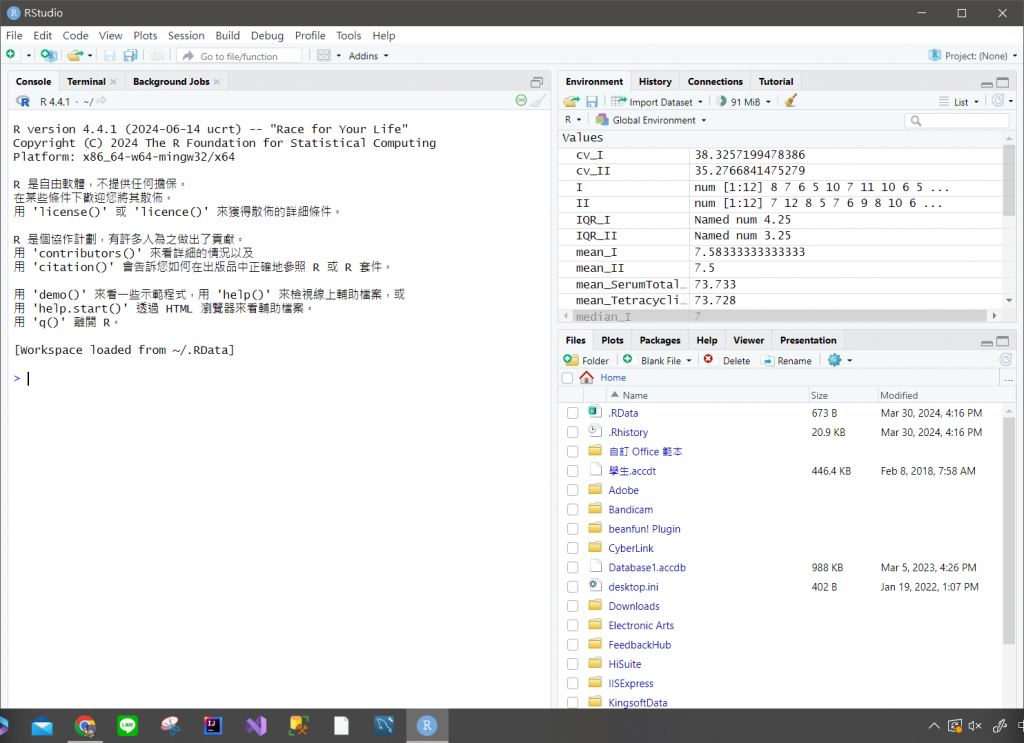Maximize the Environment pane
1024x743 pixels.
[1002, 82]
